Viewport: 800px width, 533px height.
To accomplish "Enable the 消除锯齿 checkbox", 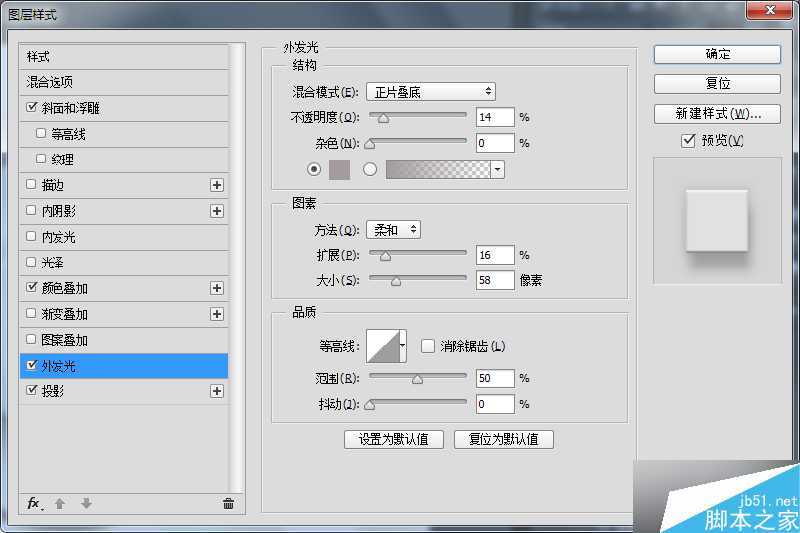I will [428, 346].
